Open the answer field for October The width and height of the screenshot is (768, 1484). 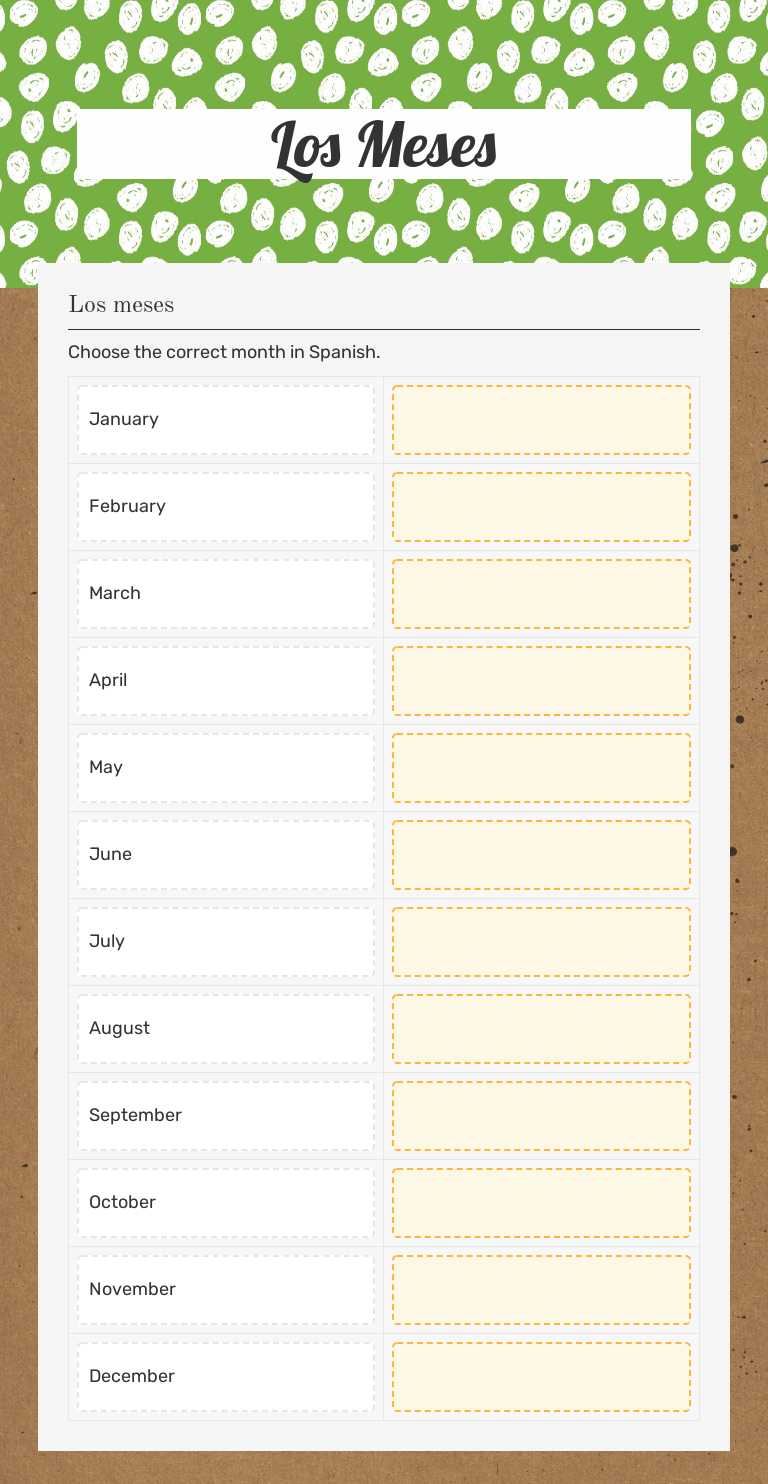(541, 1203)
